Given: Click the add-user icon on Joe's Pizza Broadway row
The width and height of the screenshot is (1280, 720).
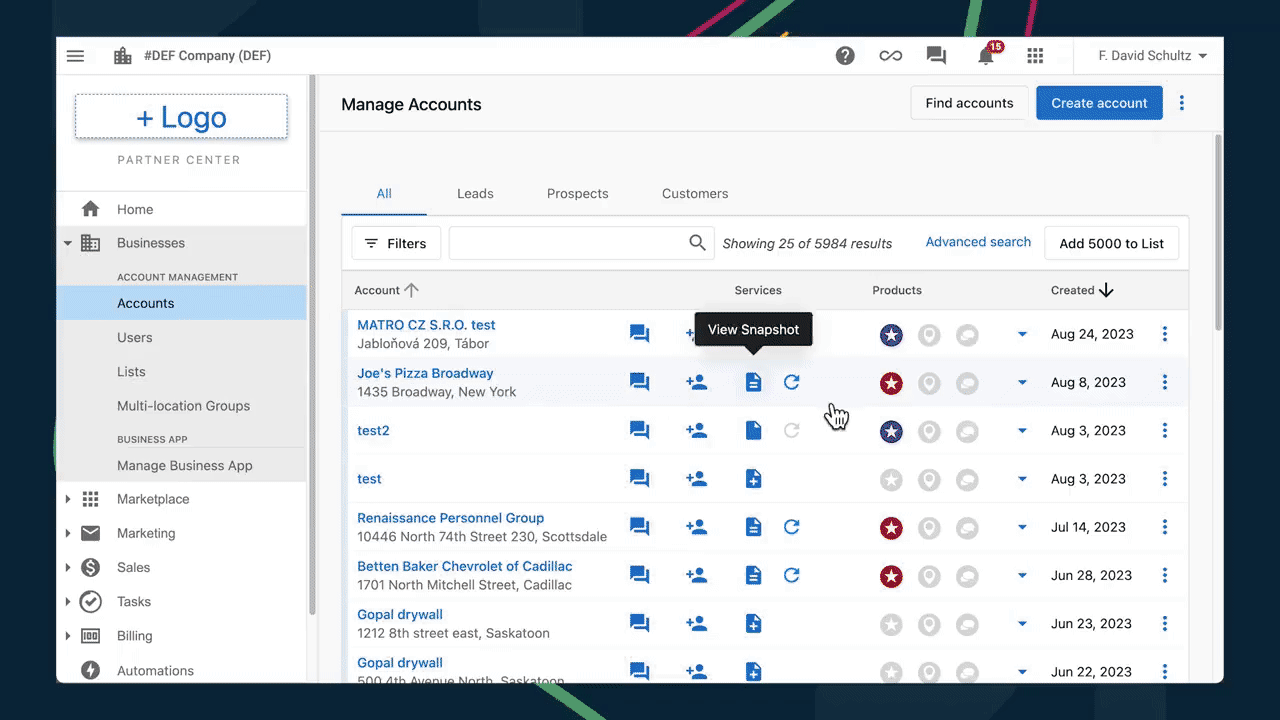Looking at the screenshot, I should [x=697, y=382].
